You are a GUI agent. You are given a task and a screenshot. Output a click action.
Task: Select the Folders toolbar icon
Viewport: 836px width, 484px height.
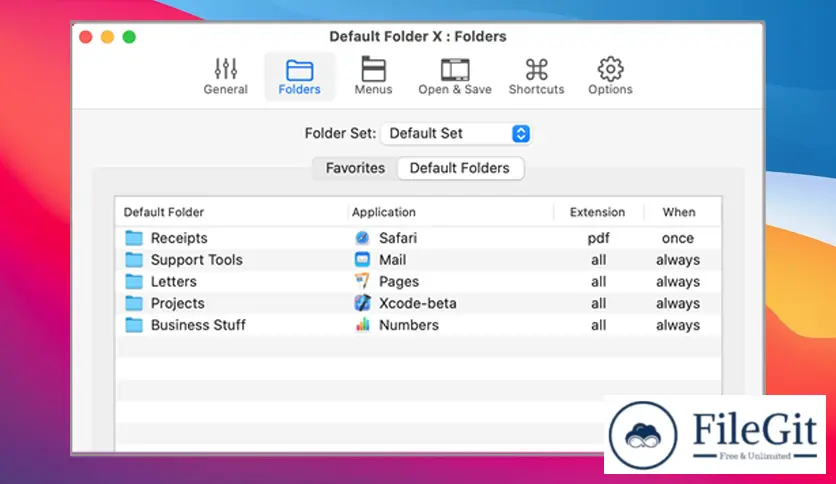(299, 76)
